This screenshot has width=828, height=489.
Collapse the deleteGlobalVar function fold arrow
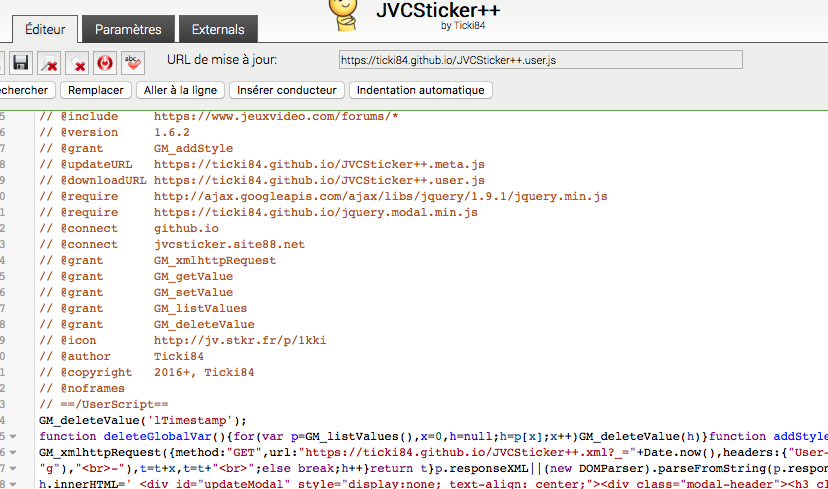pyautogui.click(x=13, y=437)
